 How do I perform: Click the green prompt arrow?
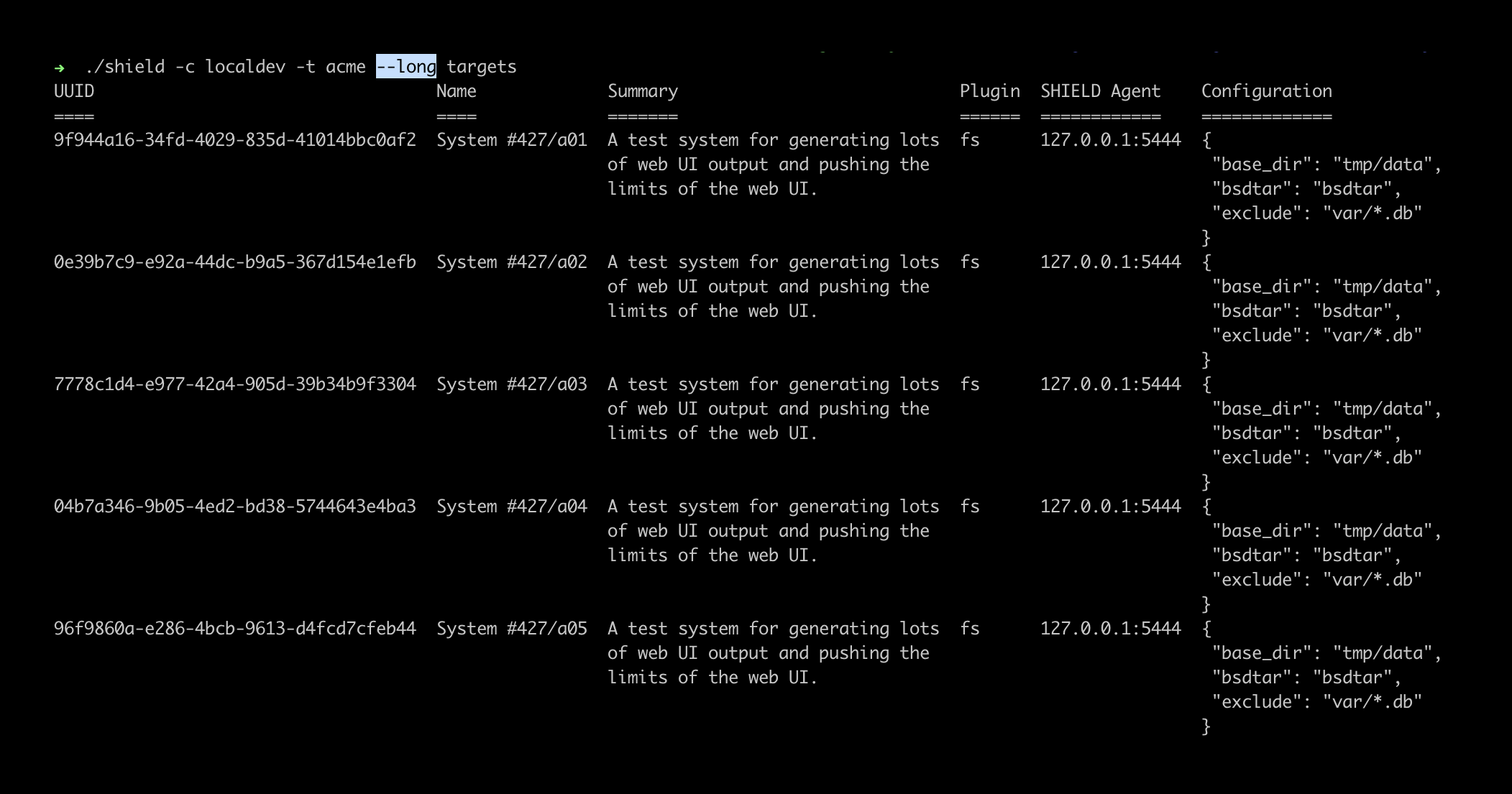click(60, 68)
